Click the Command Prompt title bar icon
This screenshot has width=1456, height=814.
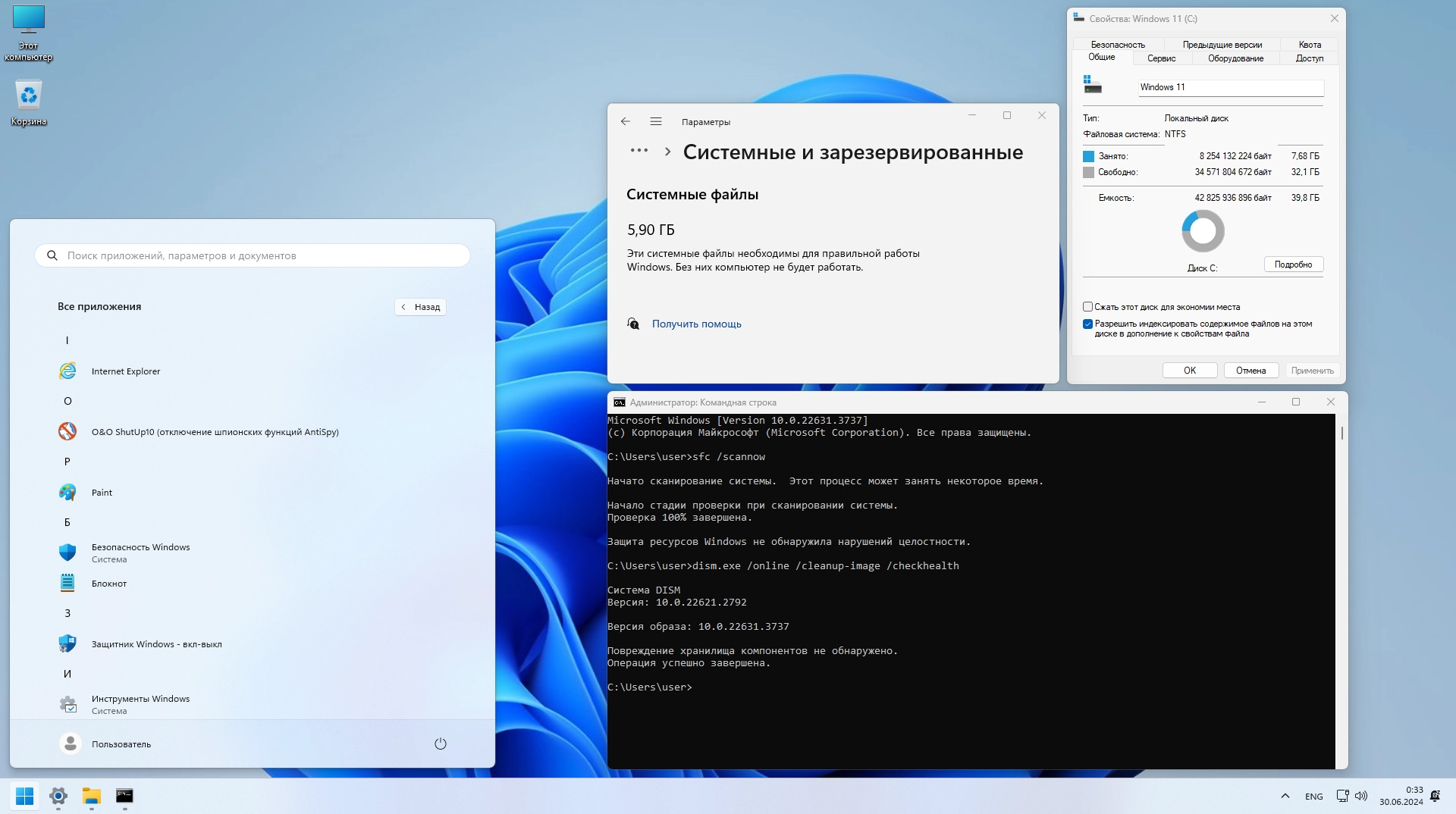point(620,402)
